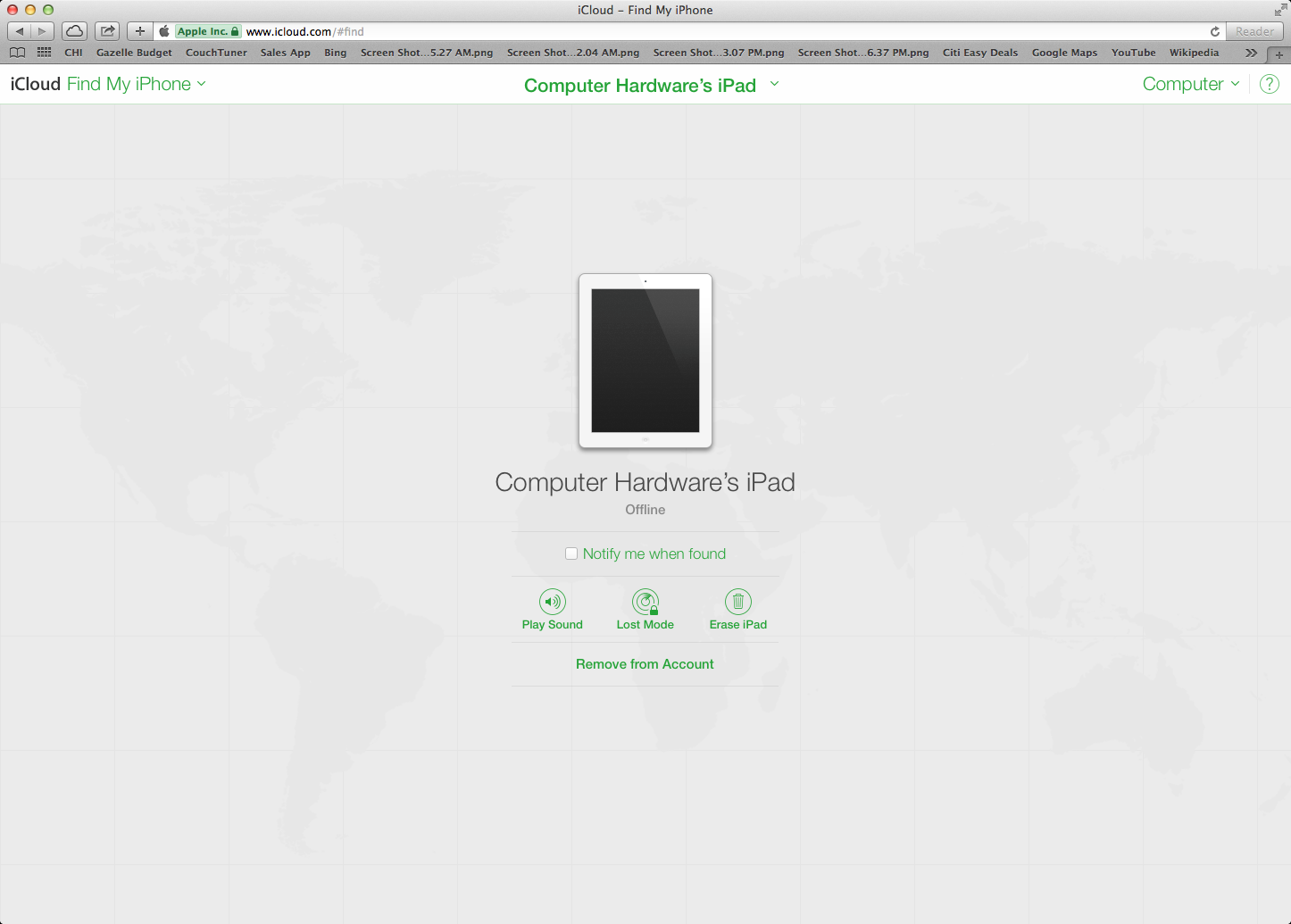Activate the Lost Mode radar icon
The image size is (1291, 924).
645,602
